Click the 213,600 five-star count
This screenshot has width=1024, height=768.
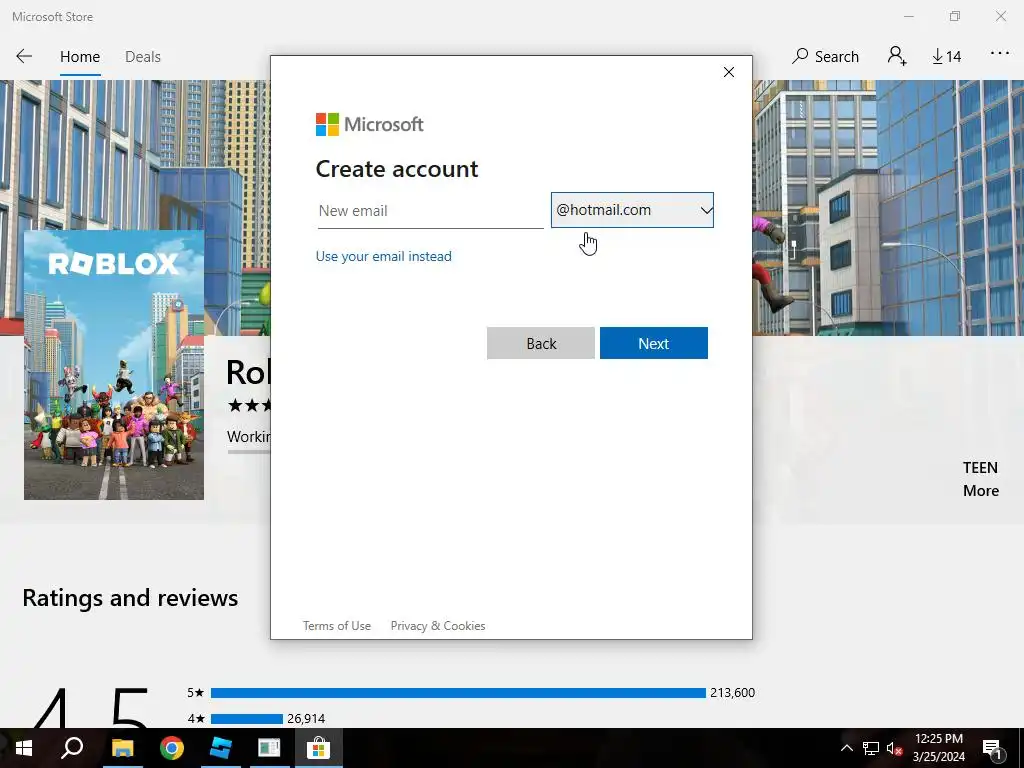click(x=732, y=693)
